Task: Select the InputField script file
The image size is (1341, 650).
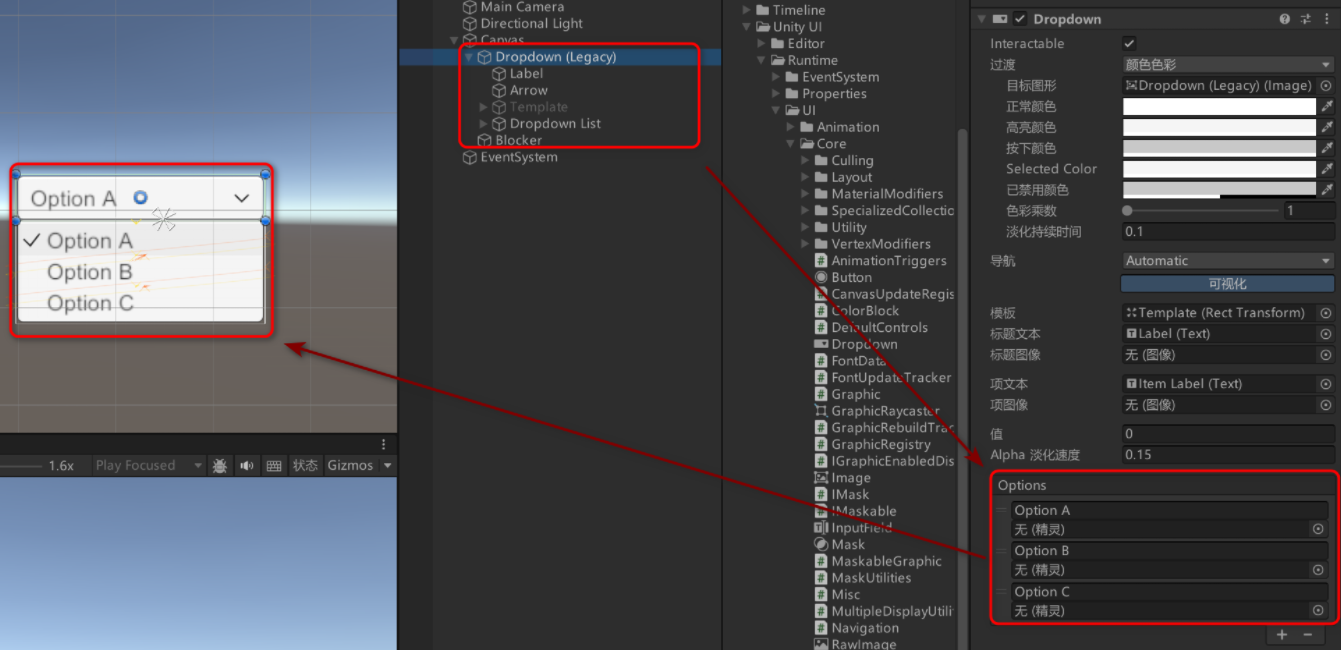Action: coord(852,528)
